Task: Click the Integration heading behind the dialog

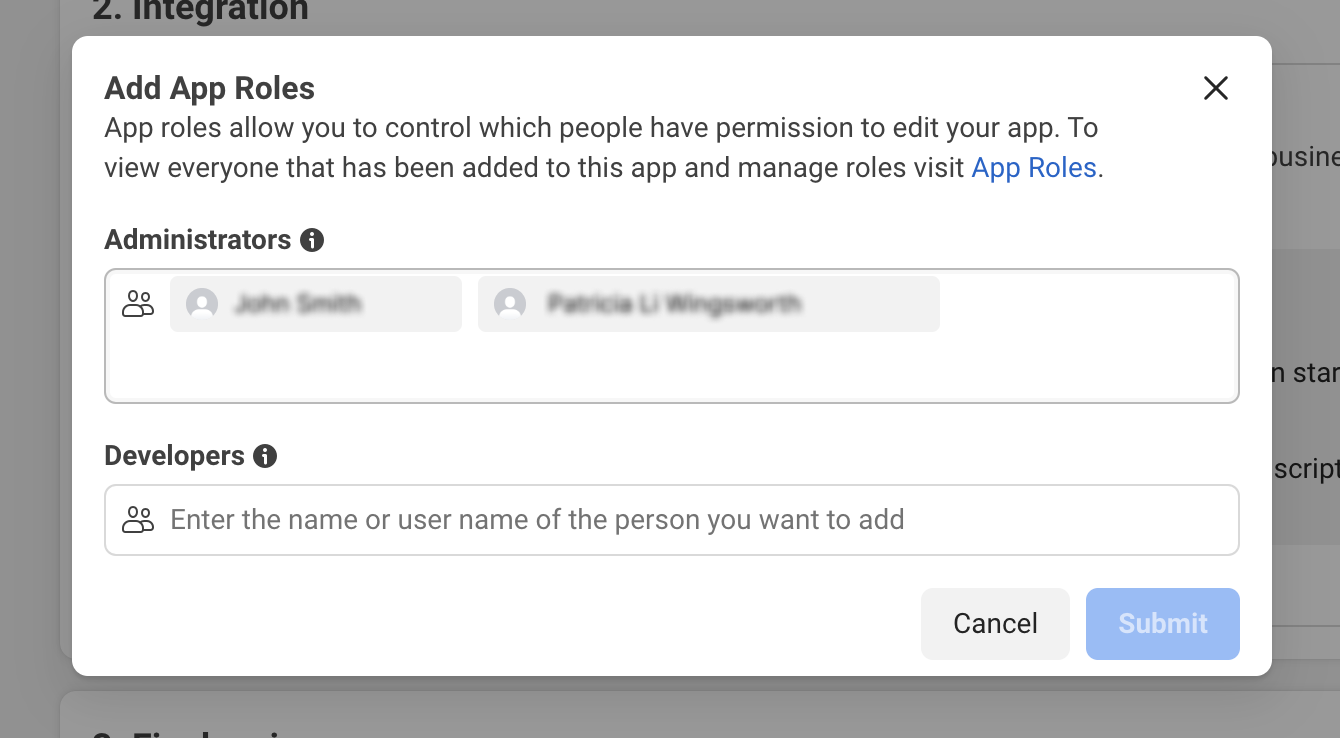Action: coord(200,12)
